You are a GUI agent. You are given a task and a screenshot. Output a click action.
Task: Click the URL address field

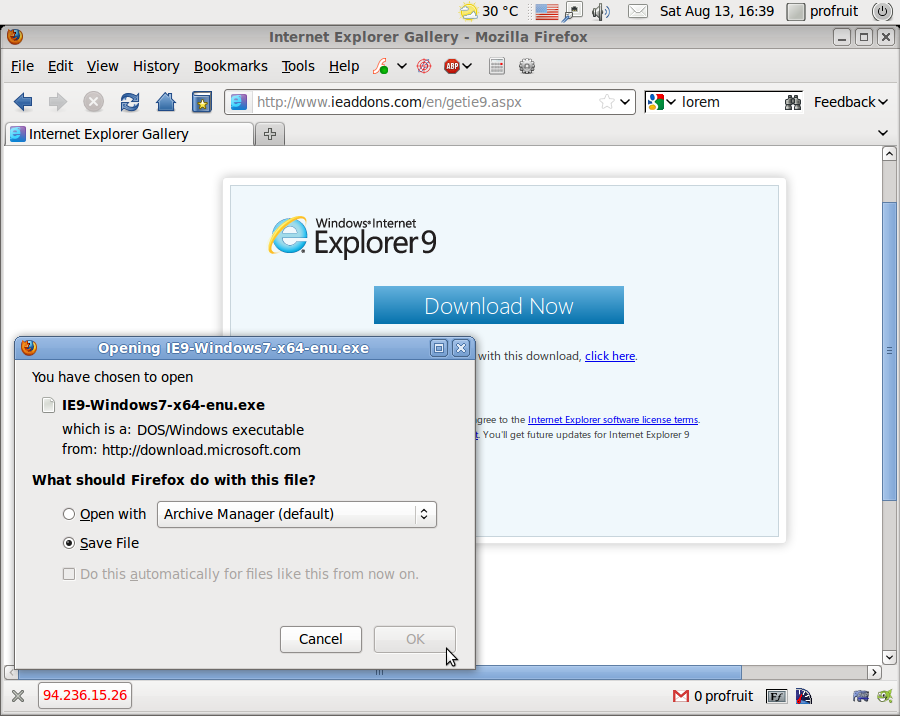425,102
